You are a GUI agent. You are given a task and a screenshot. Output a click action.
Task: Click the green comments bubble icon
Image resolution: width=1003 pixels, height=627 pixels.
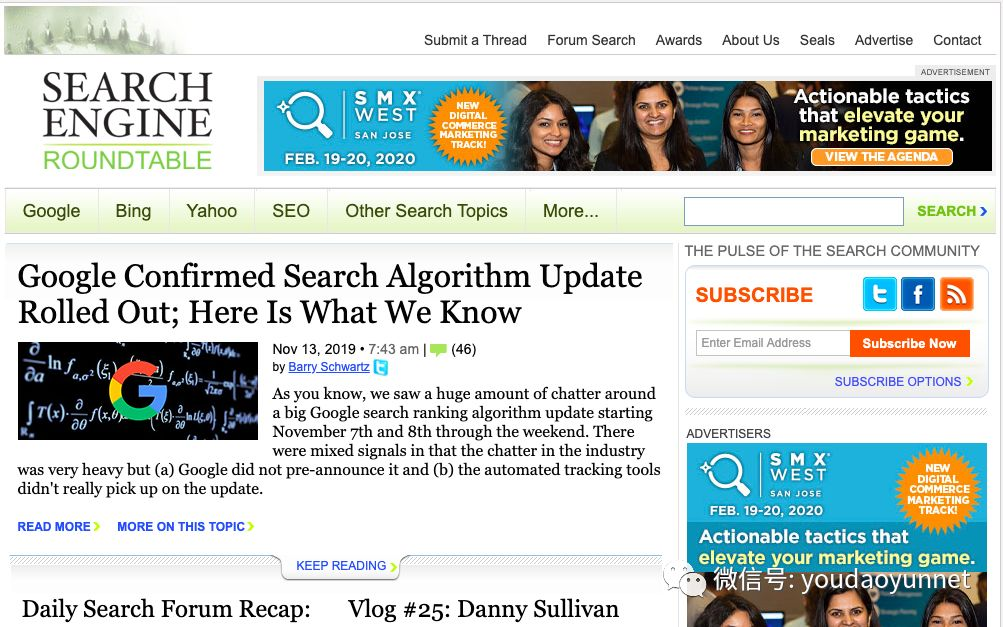(x=438, y=350)
